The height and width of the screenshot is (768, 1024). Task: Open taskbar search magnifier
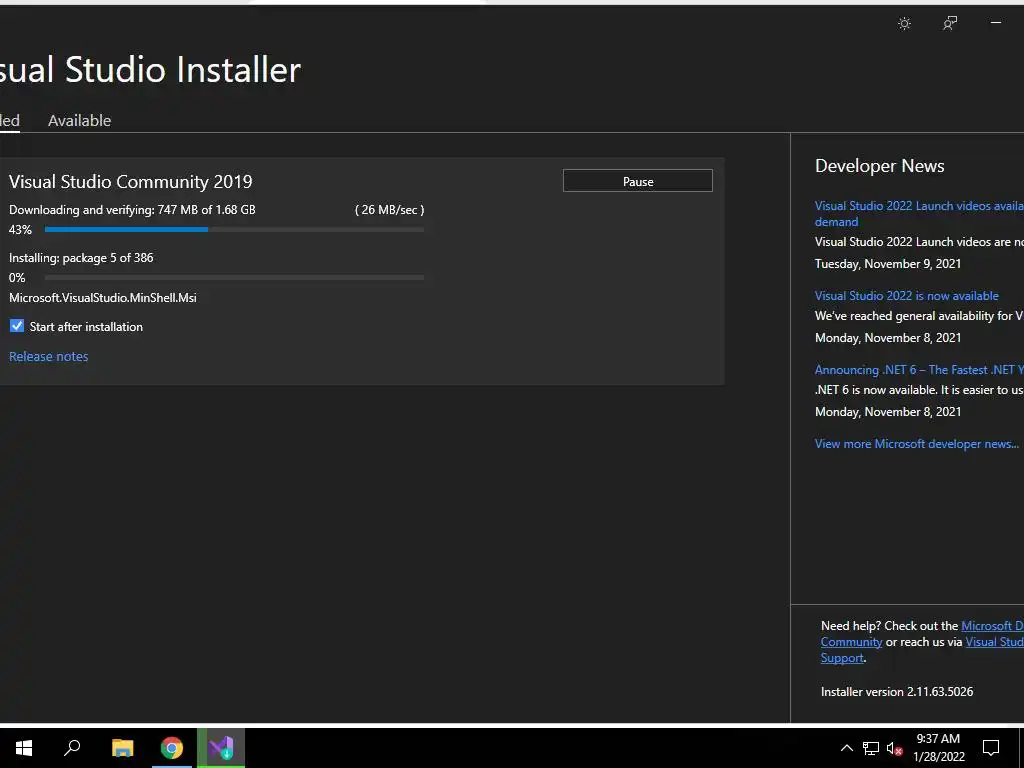click(x=72, y=748)
